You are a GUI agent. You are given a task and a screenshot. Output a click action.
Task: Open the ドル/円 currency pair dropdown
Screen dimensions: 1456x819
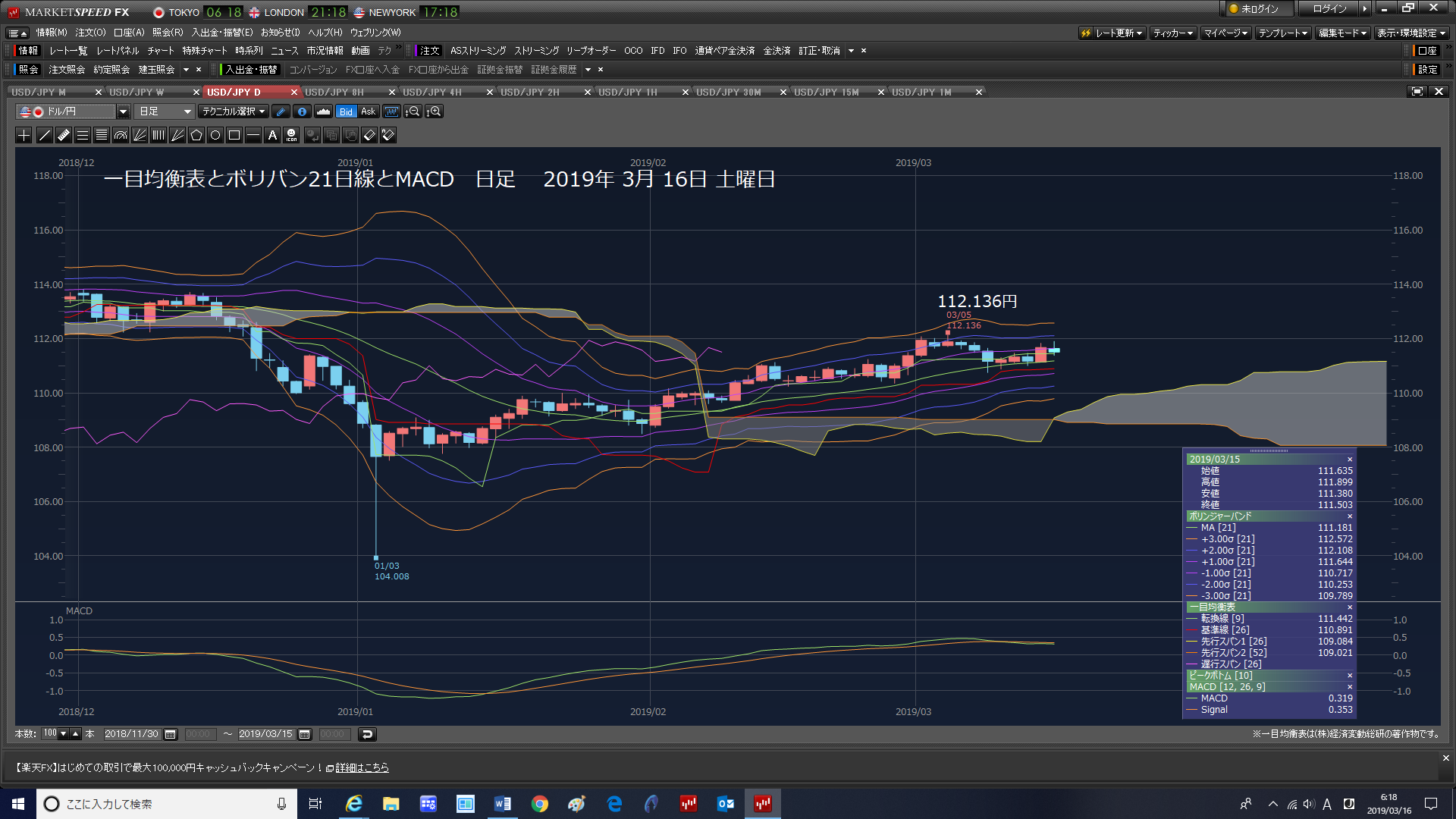122,111
